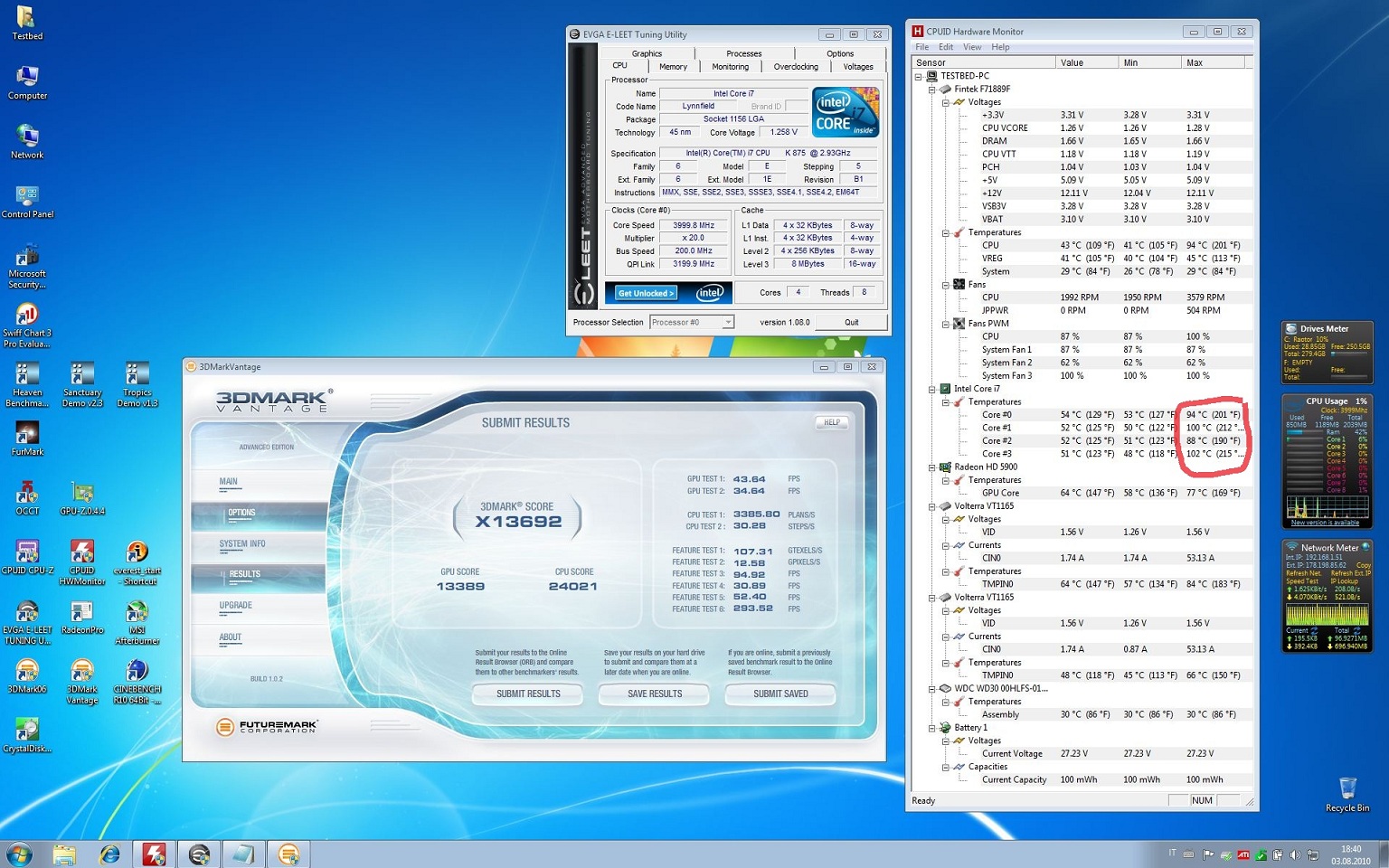The width and height of the screenshot is (1389, 868).
Task: Launch 3DMark06 desktop shortcut
Action: pyautogui.click(x=27, y=676)
